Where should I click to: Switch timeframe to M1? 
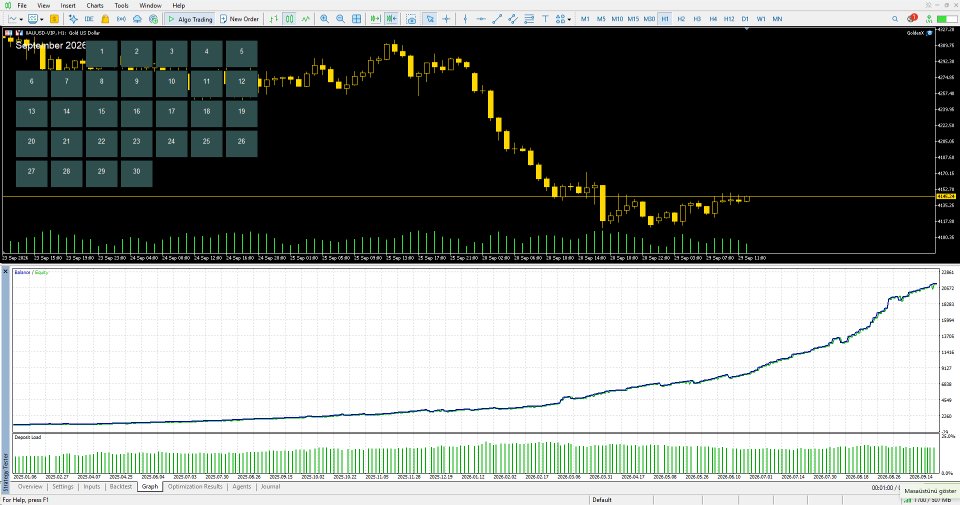(585, 19)
